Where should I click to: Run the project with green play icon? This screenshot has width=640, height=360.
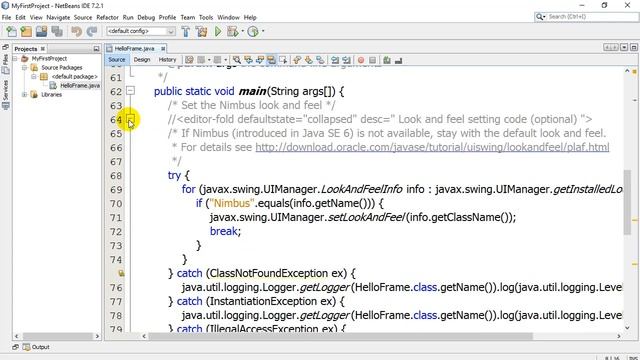pos(218,31)
